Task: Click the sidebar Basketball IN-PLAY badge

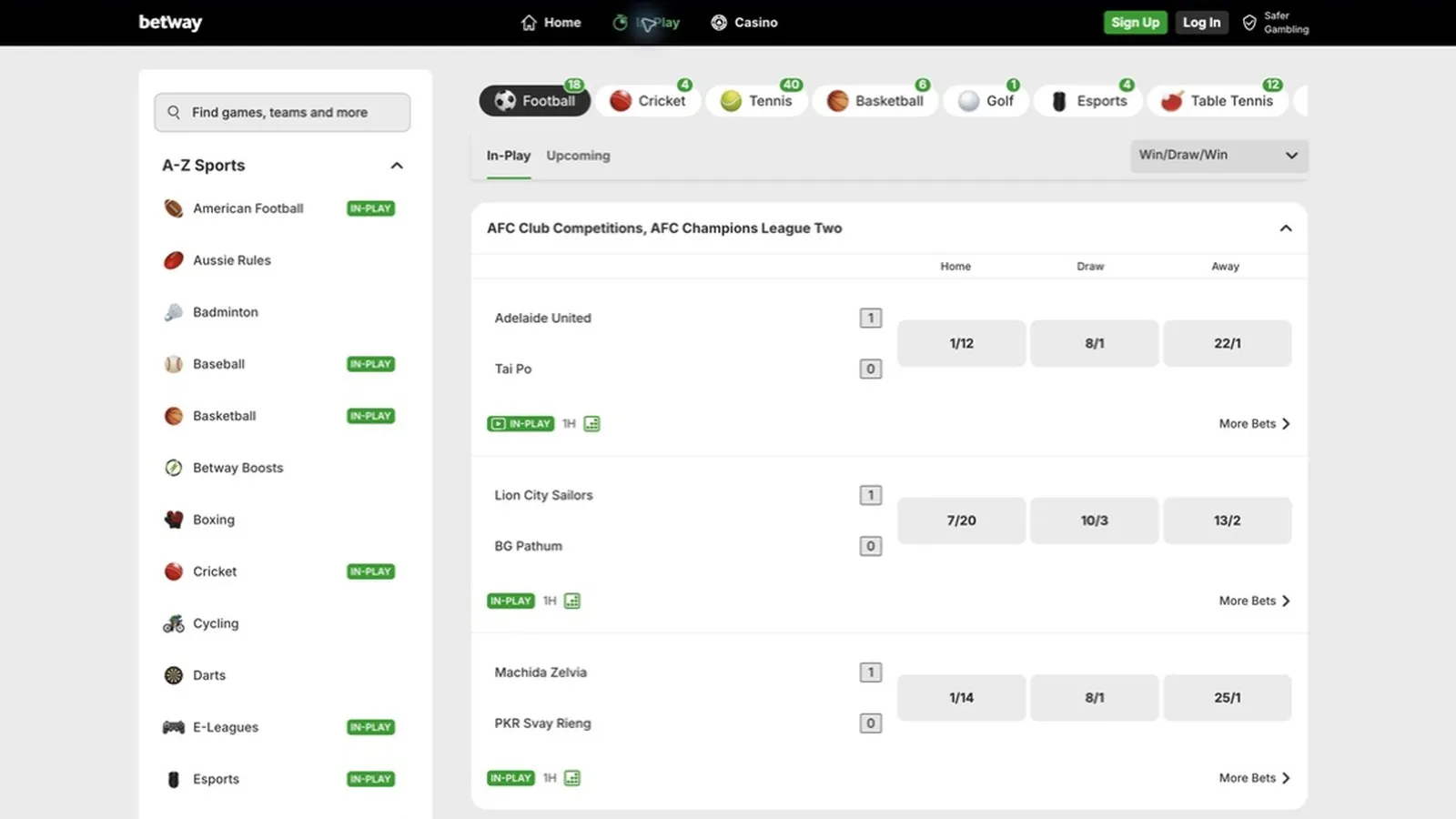Action: [370, 416]
